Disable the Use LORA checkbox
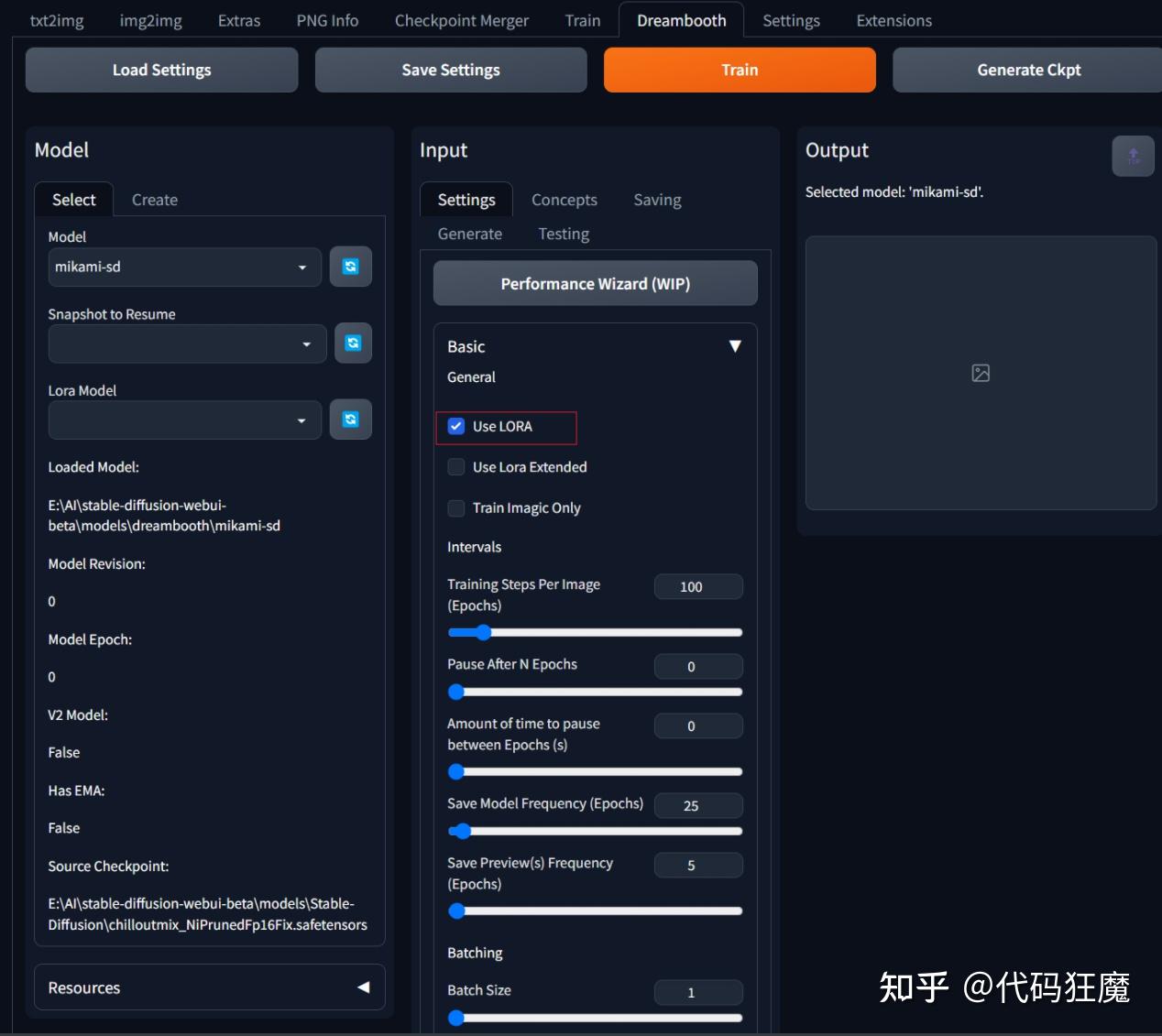The image size is (1162, 1036). pyautogui.click(x=456, y=426)
